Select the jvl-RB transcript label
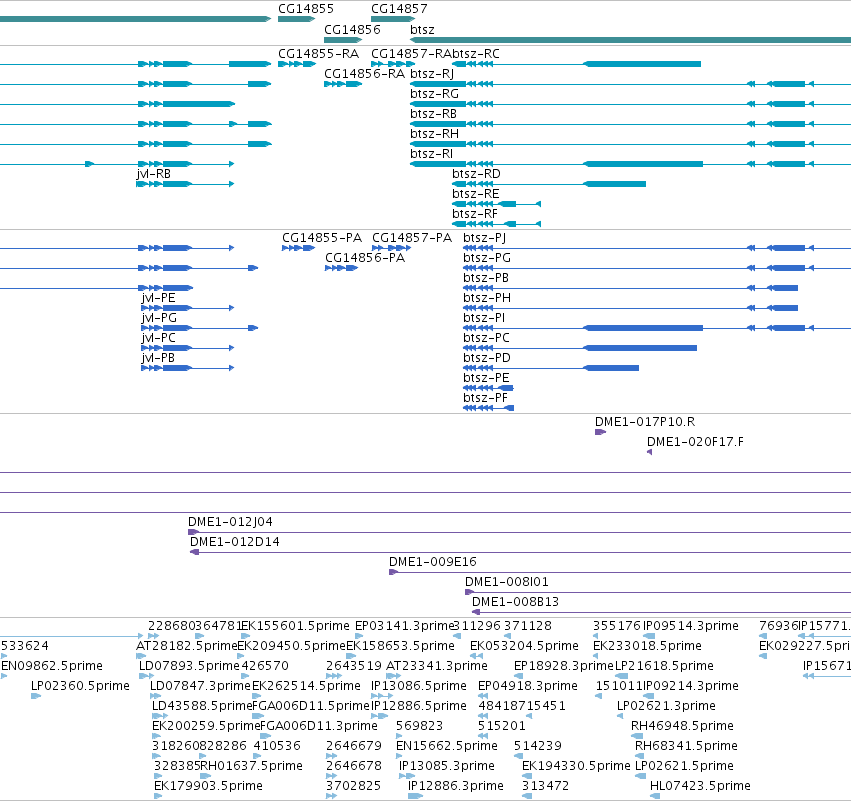 [x=154, y=174]
